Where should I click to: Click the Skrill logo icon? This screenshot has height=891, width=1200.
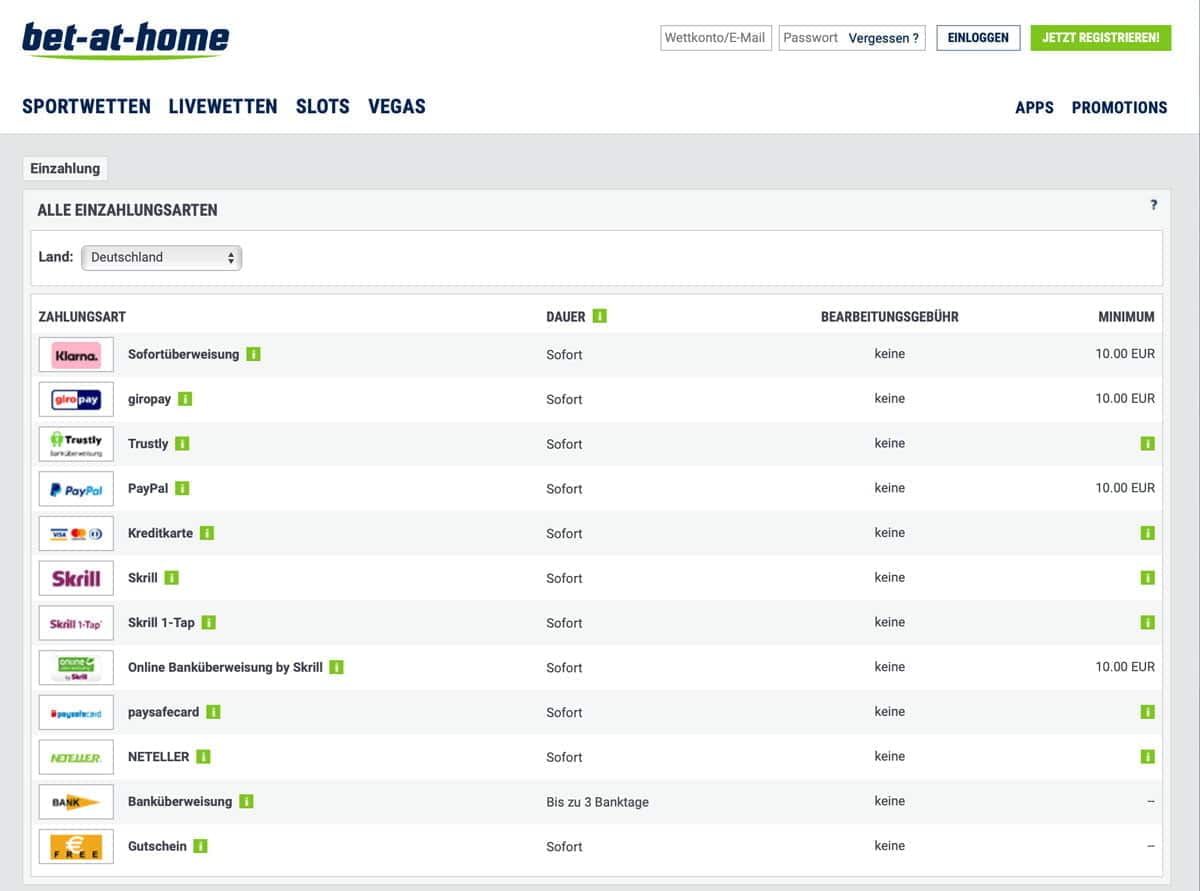pos(76,578)
